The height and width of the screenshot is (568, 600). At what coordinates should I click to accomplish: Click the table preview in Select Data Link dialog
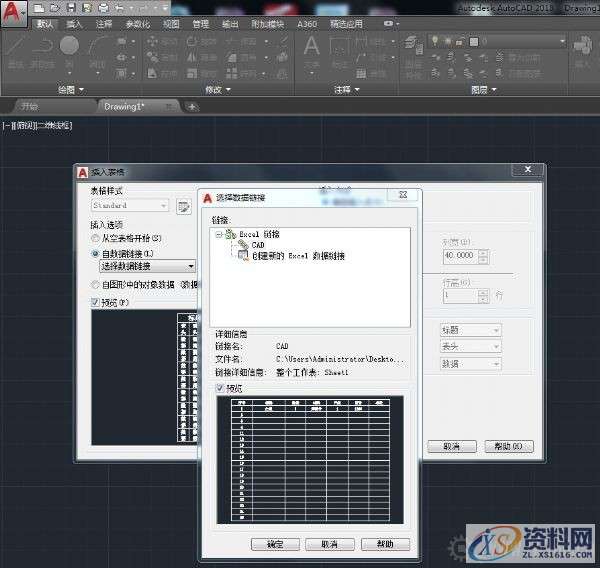click(310, 460)
